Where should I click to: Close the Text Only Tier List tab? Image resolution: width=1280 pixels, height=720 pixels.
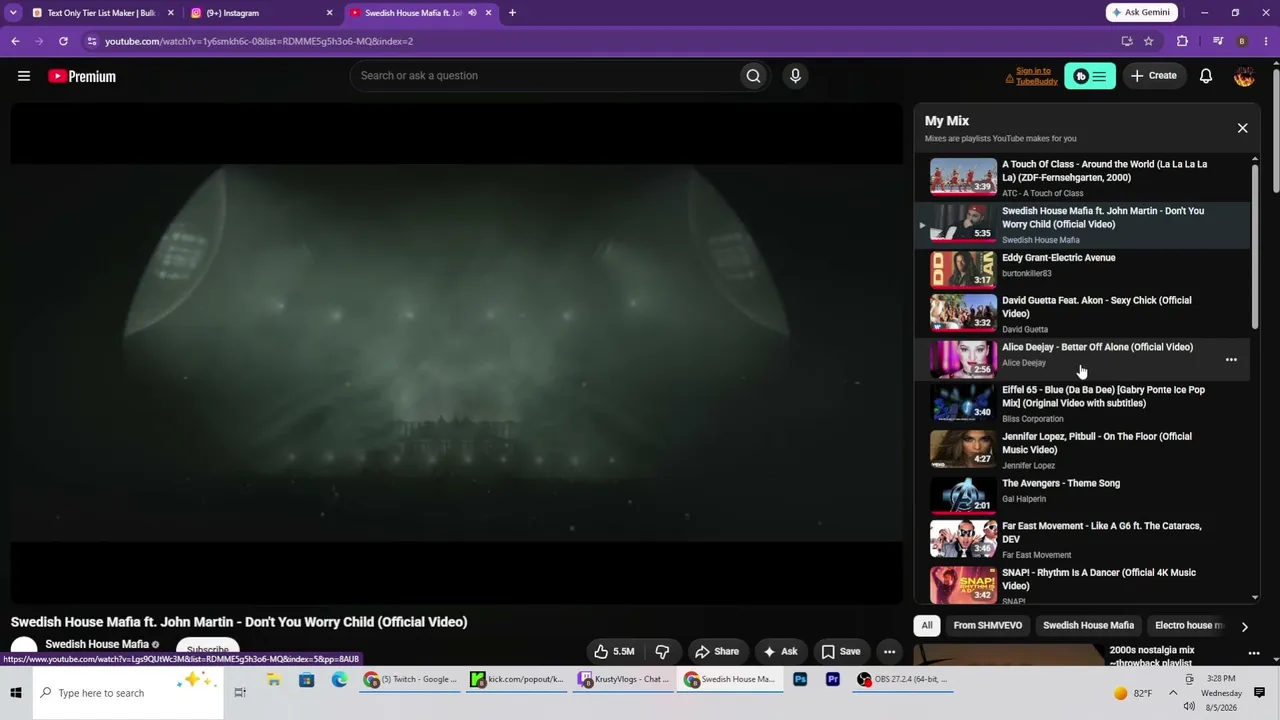coord(170,13)
